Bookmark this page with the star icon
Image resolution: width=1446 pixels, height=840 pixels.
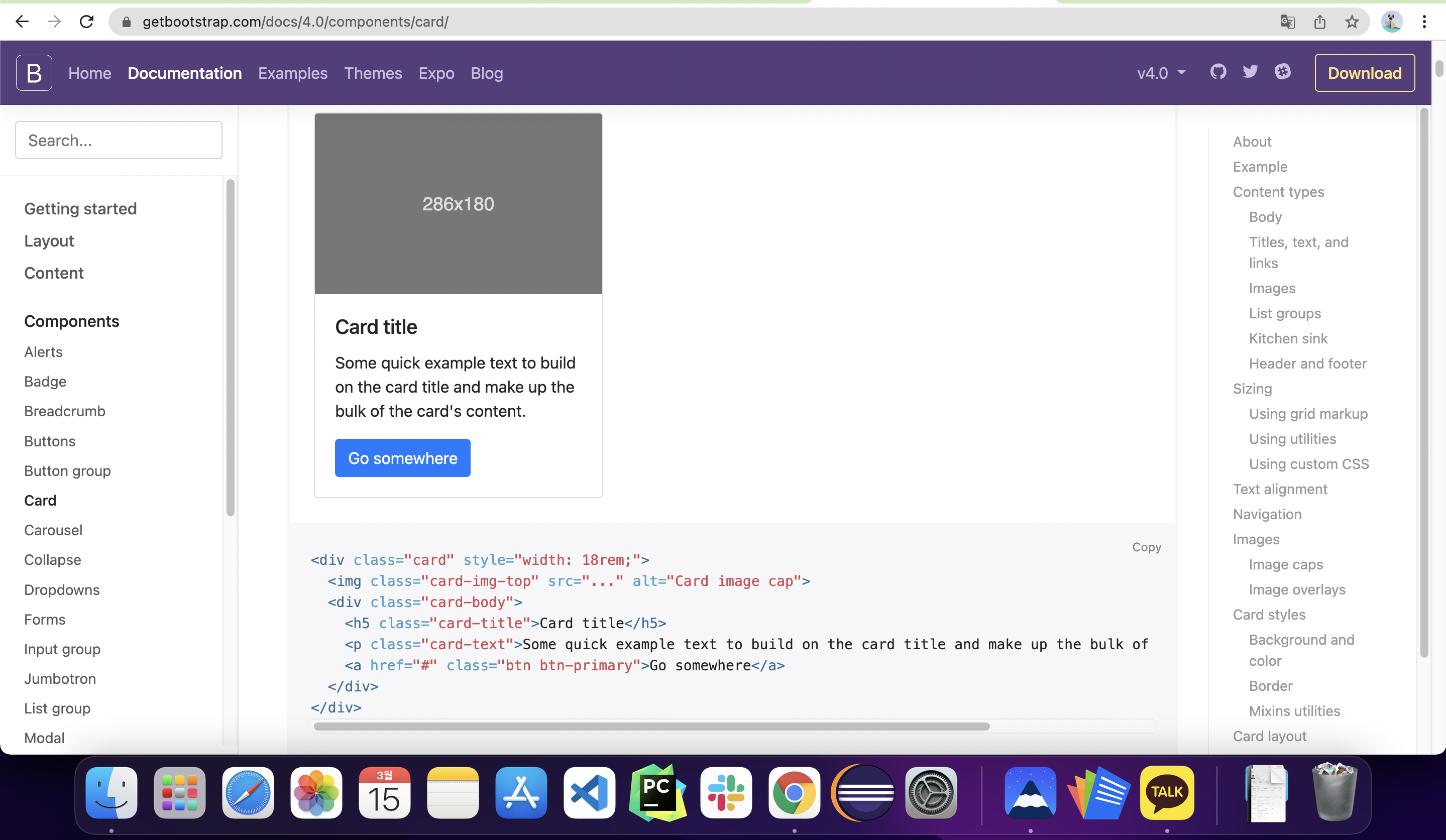[1351, 22]
